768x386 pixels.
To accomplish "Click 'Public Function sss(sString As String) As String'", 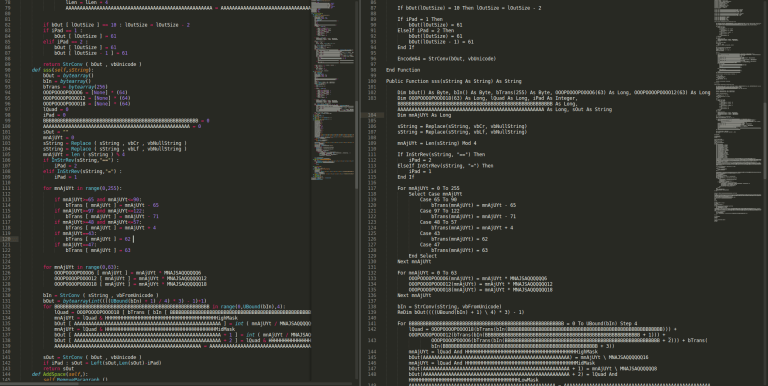I will click(x=454, y=81).
